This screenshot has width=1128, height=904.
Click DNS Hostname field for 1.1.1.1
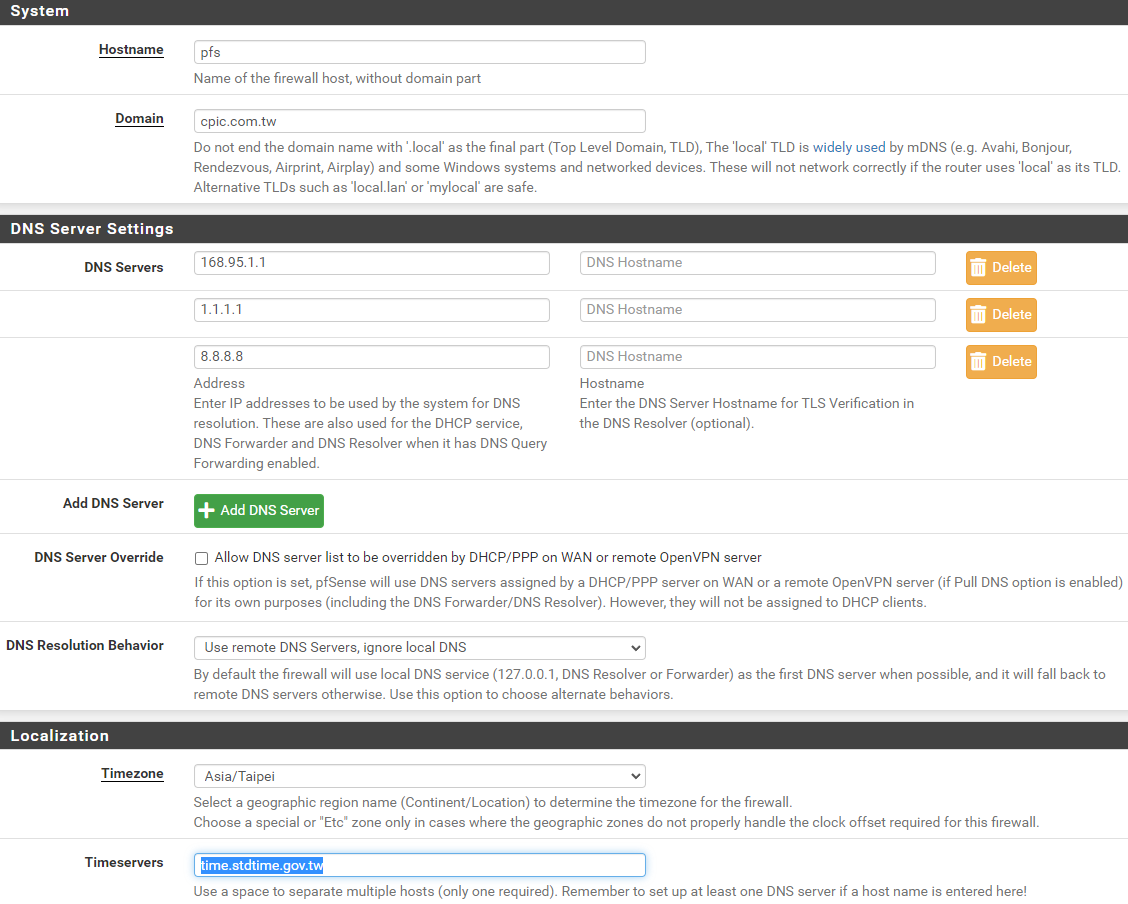(x=757, y=310)
